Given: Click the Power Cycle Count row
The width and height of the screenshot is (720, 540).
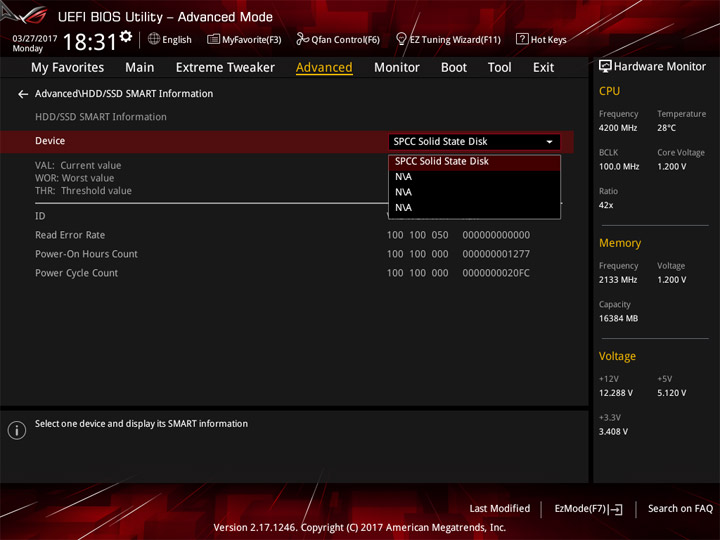Looking at the screenshot, I should 282,273.
